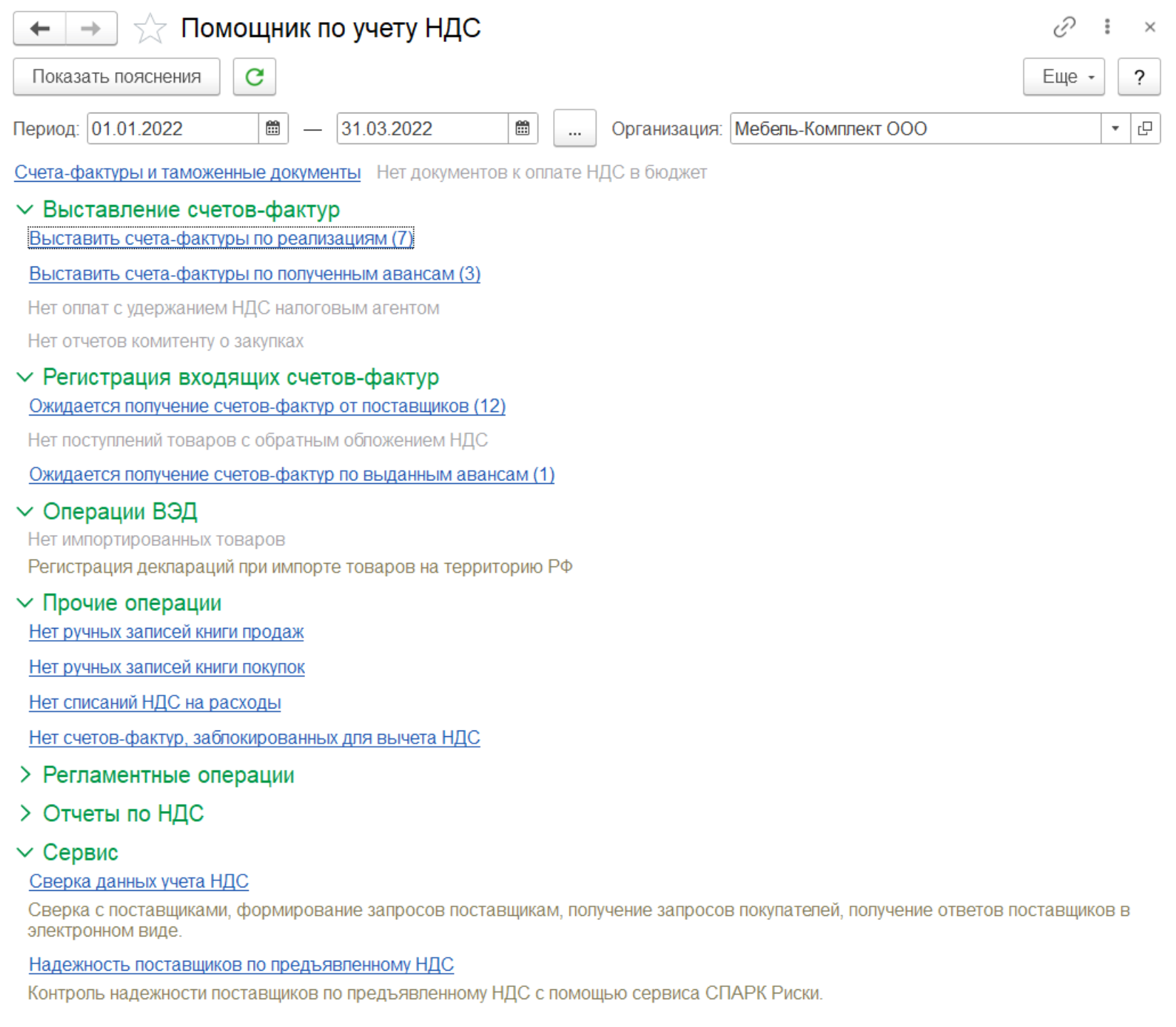Expand the Отчеты по НДС section
The height and width of the screenshot is (1027, 1176).
pyautogui.click(x=25, y=813)
